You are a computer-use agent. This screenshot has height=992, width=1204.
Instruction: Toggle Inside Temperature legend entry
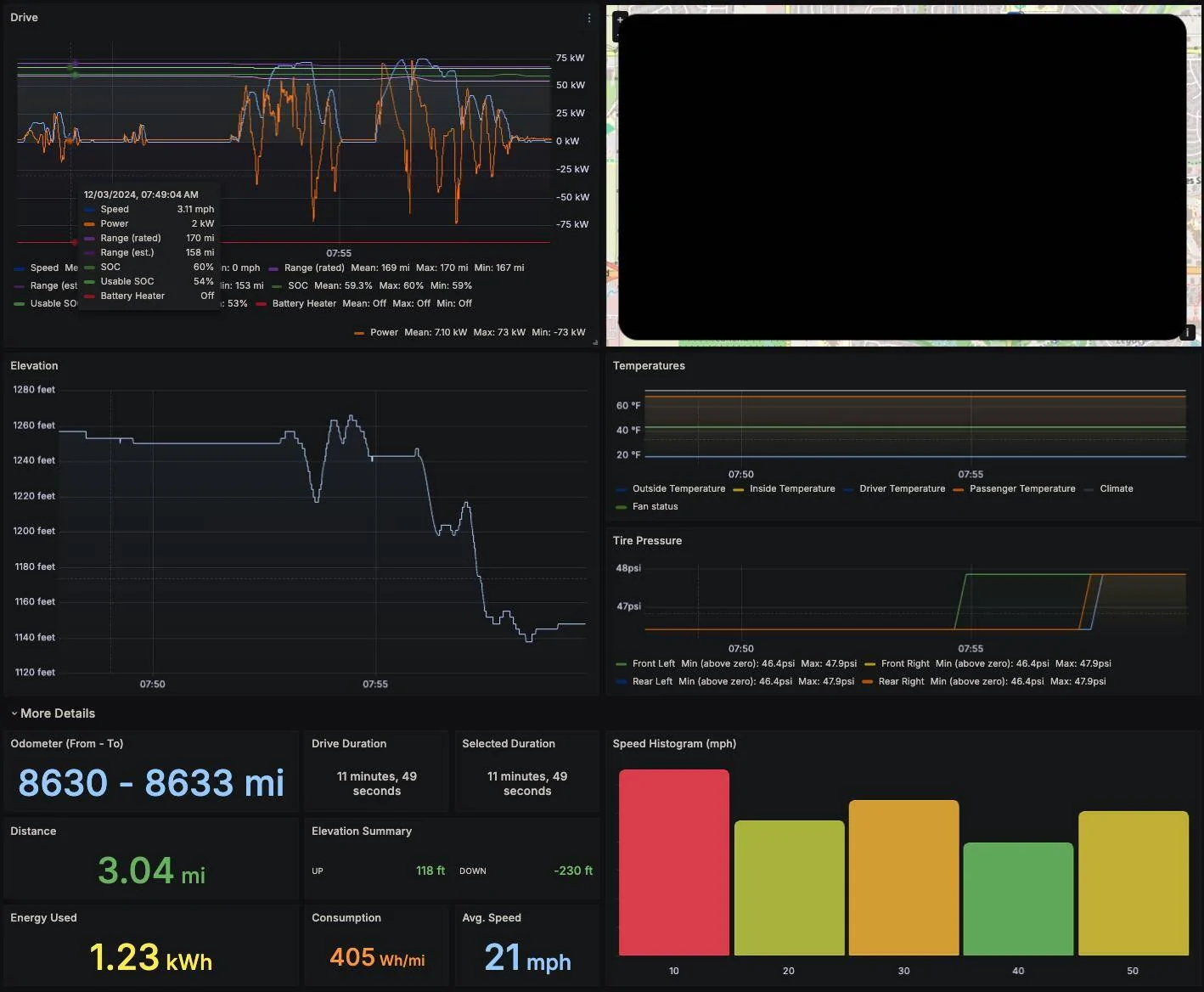tap(792, 489)
